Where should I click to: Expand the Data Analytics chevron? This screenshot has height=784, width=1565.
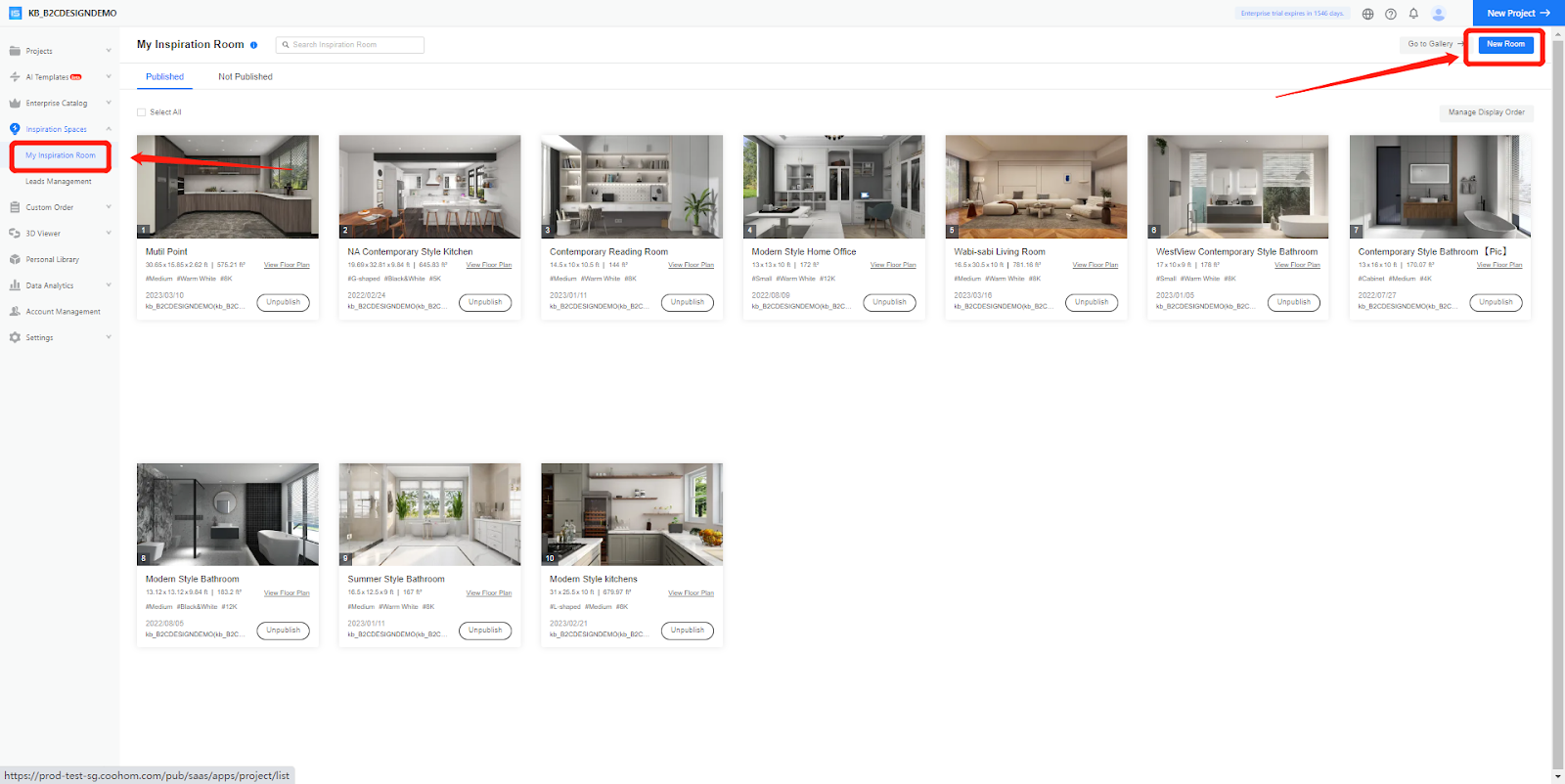point(109,285)
